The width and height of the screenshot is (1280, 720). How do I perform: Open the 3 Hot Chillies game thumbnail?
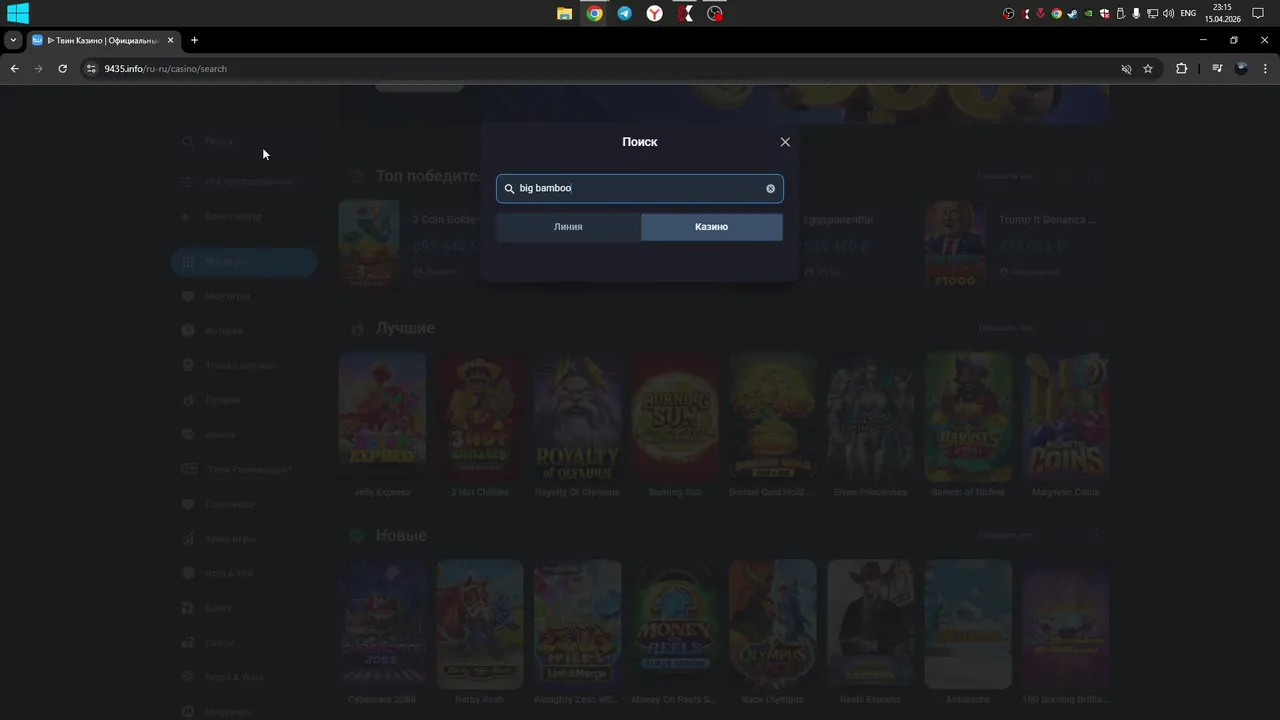pos(479,417)
